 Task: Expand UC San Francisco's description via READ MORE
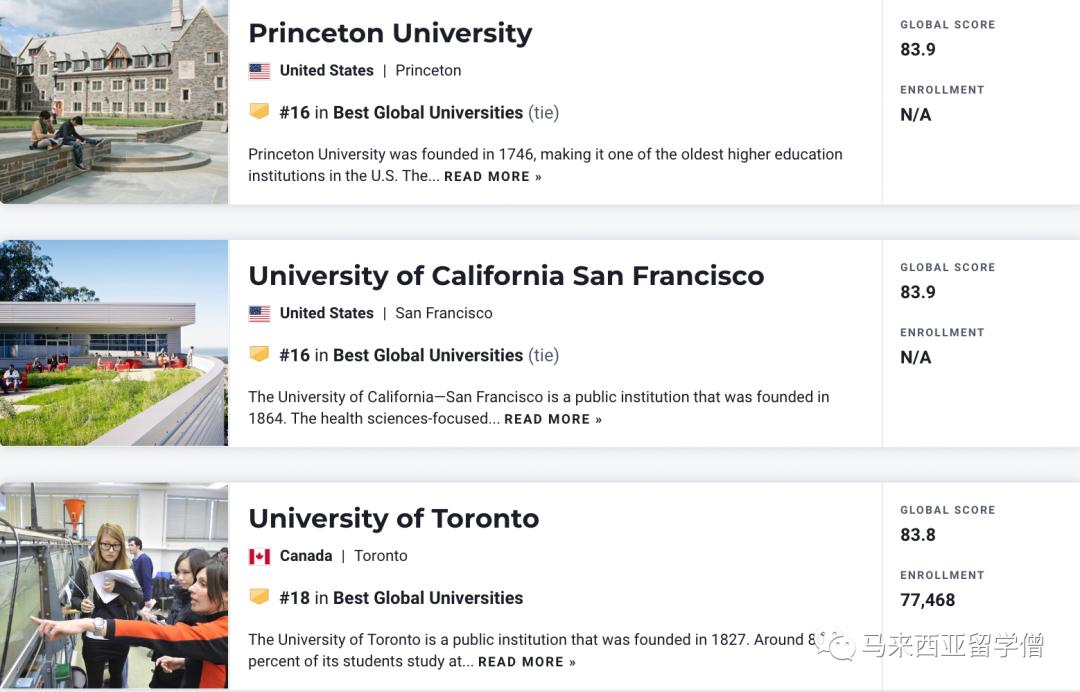coord(548,419)
